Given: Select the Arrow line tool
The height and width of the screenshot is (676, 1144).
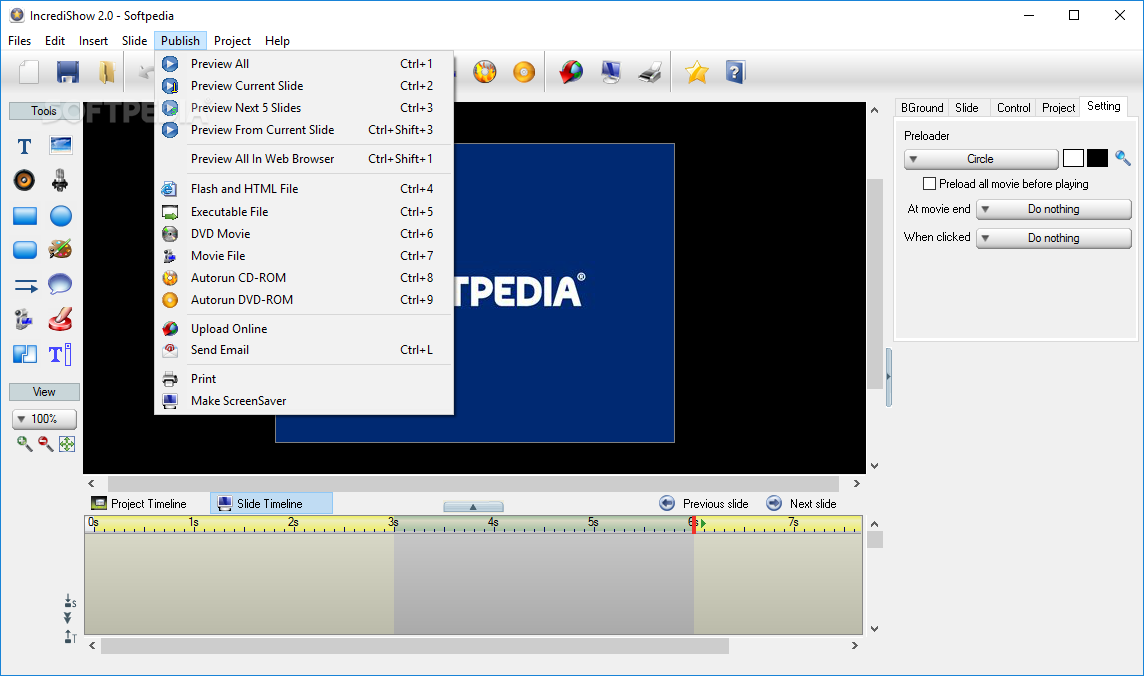Looking at the screenshot, I should [x=26, y=285].
